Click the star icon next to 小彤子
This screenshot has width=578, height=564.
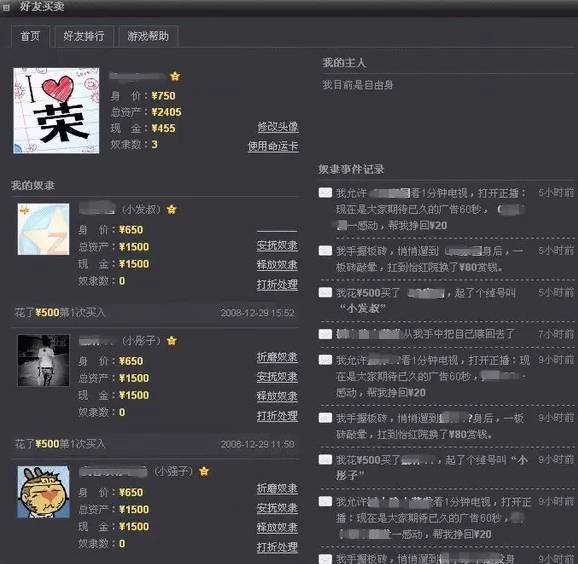171,341
